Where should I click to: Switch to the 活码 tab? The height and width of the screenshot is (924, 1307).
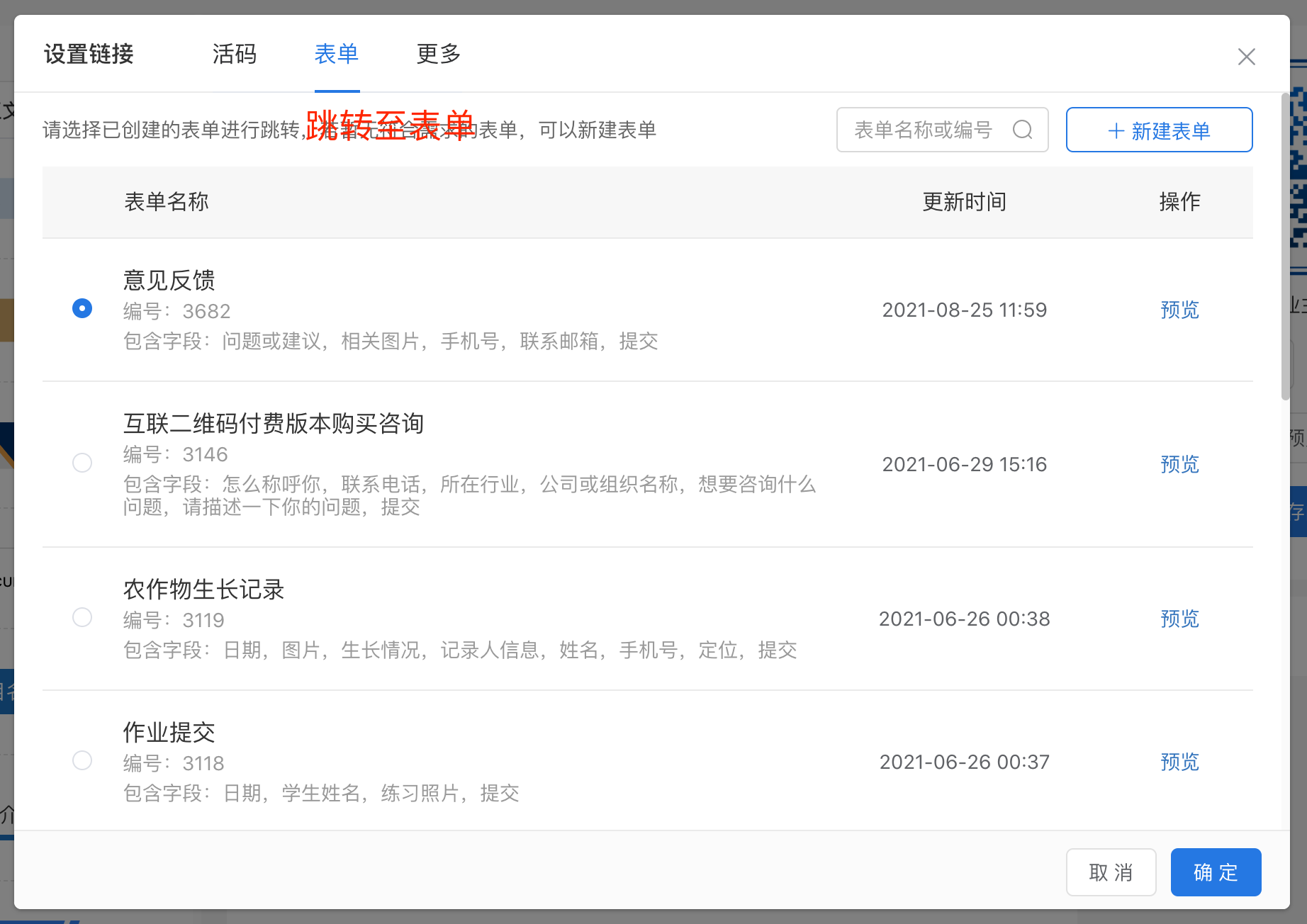pyautogui.click(x=234, y=54)
